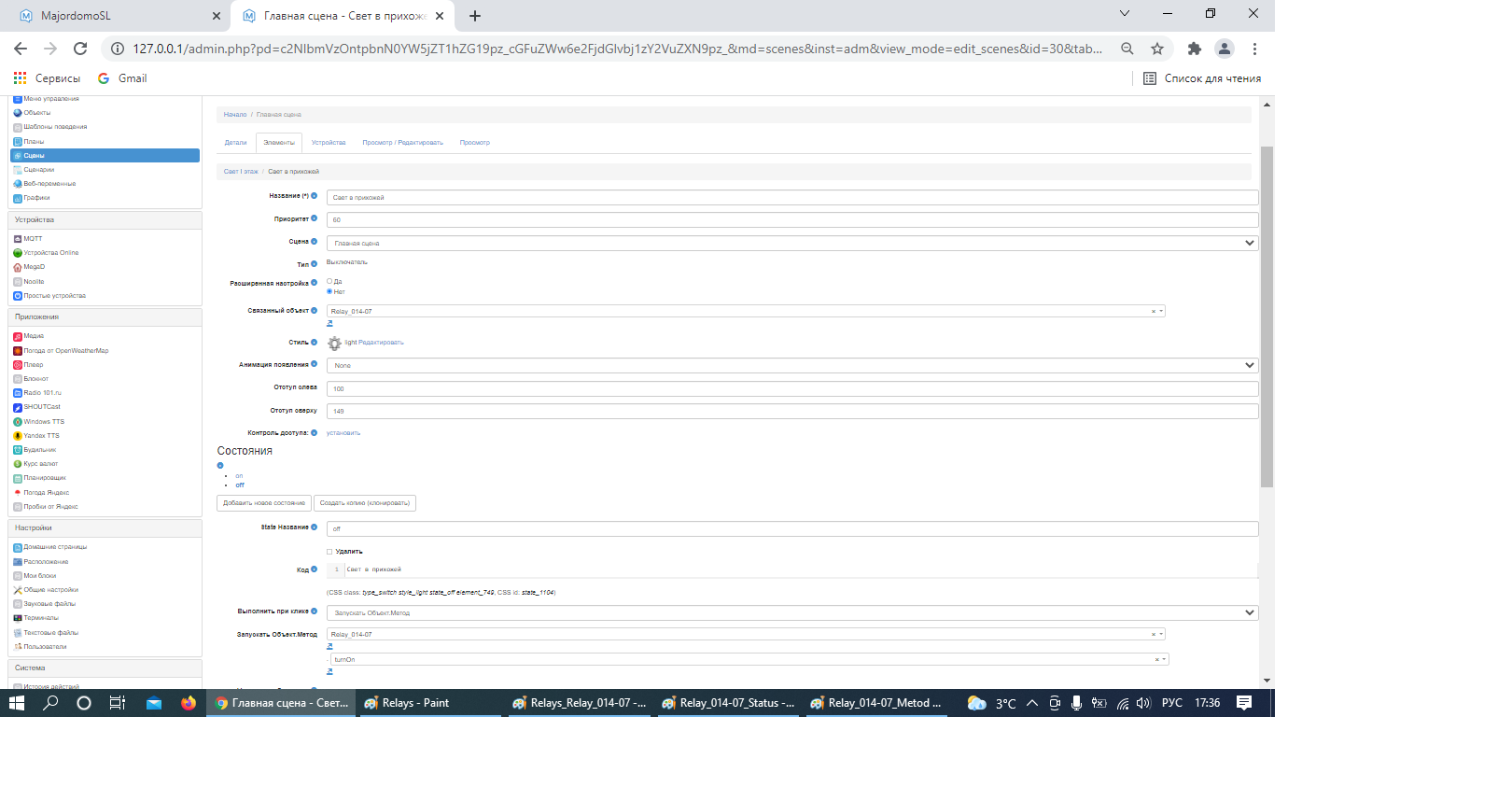1512x801 pixels.
Task: Open the Просмотр / Редактировать tab
Action: click(403, 143)
